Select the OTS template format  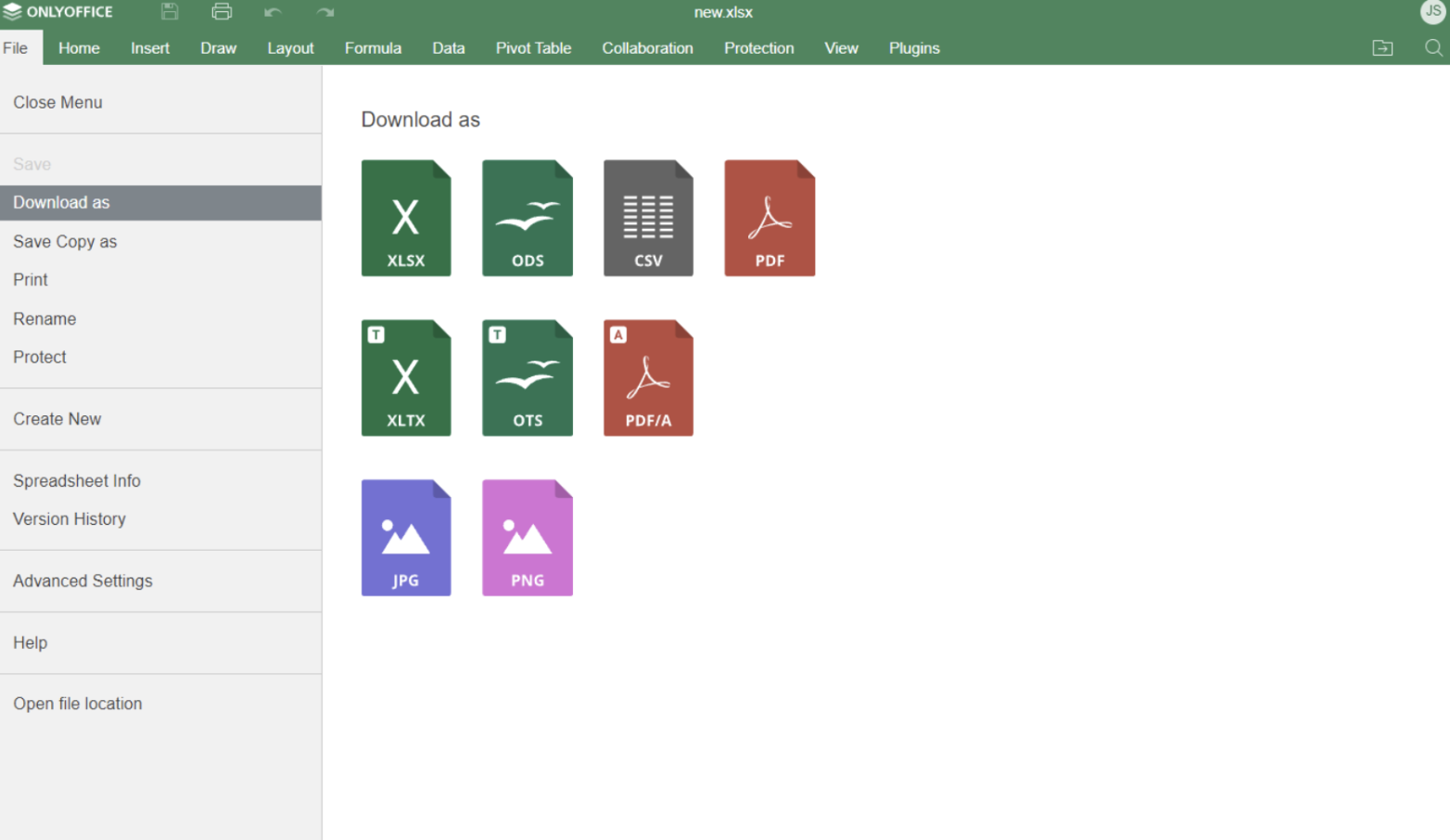click(x=528, y=377)
